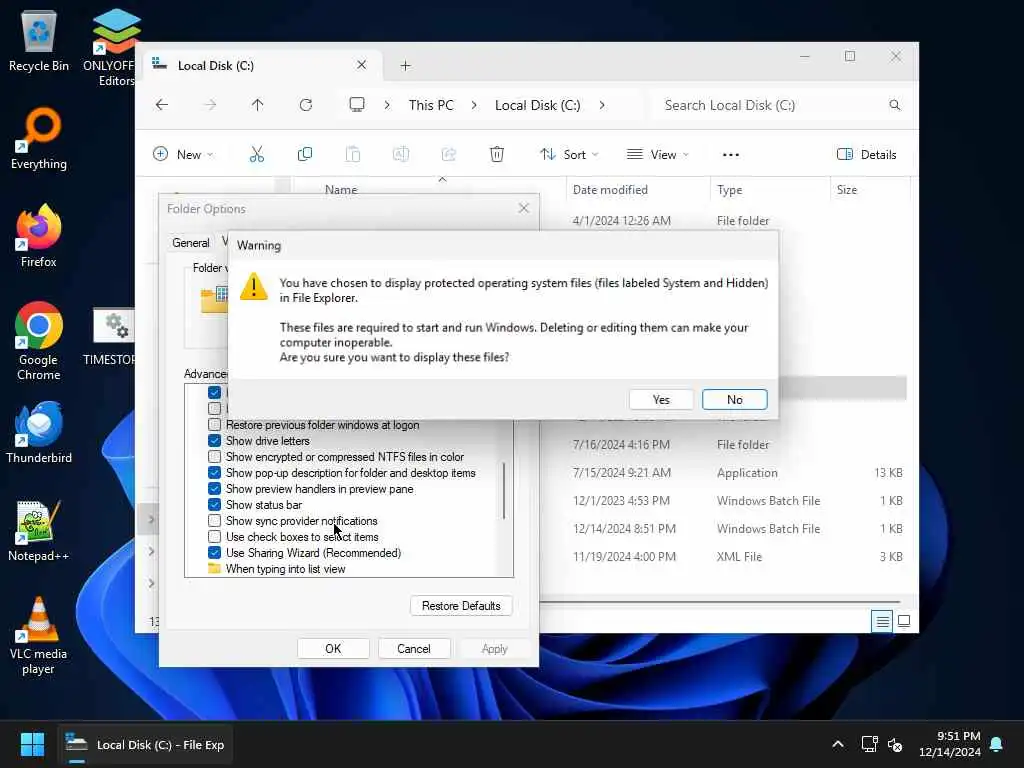Show hidden system tray icons
This screenshot has width=1024, height=768.
tap(838, 744)
